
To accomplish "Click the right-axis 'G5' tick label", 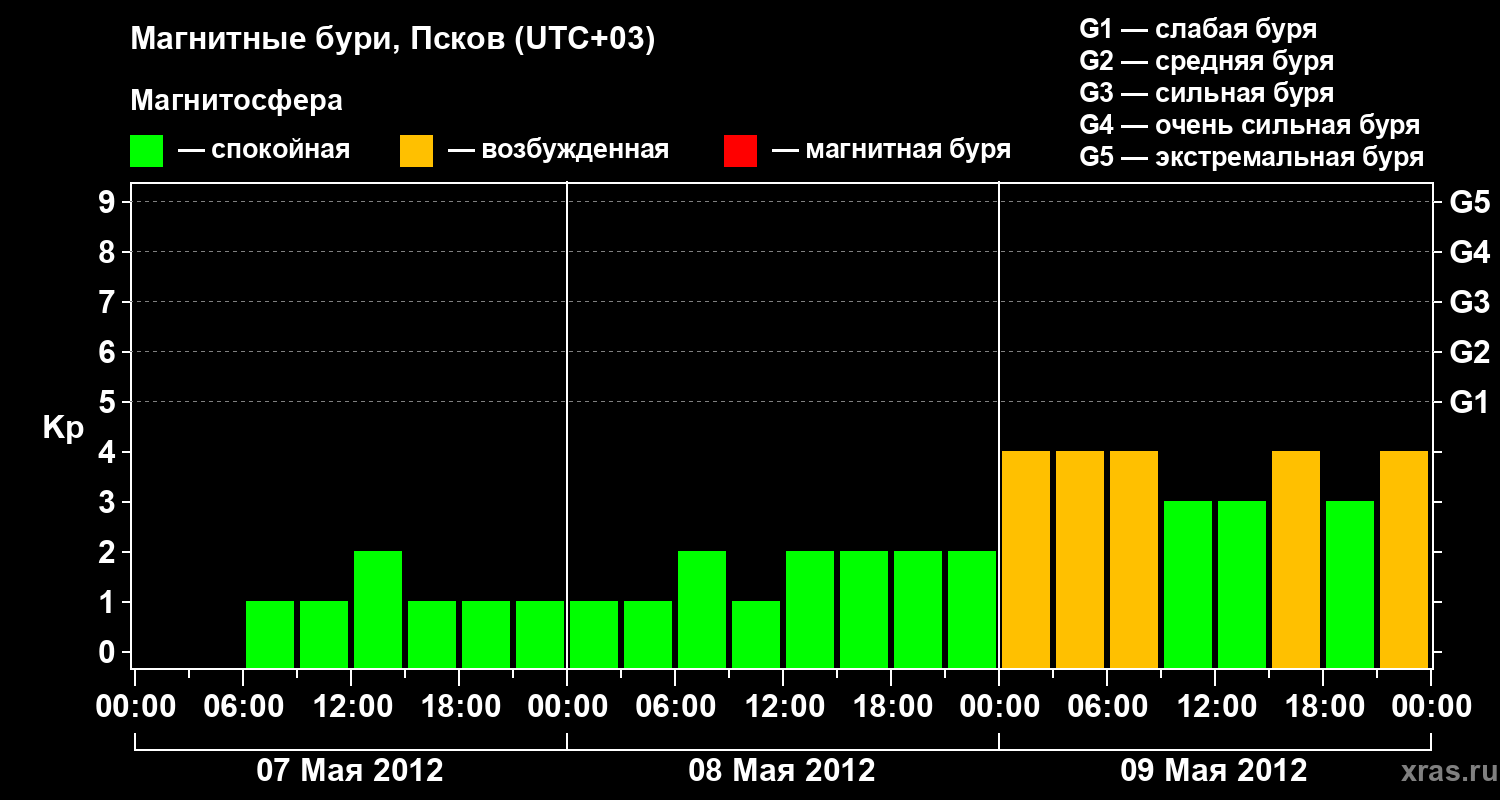I will 1469,202.
